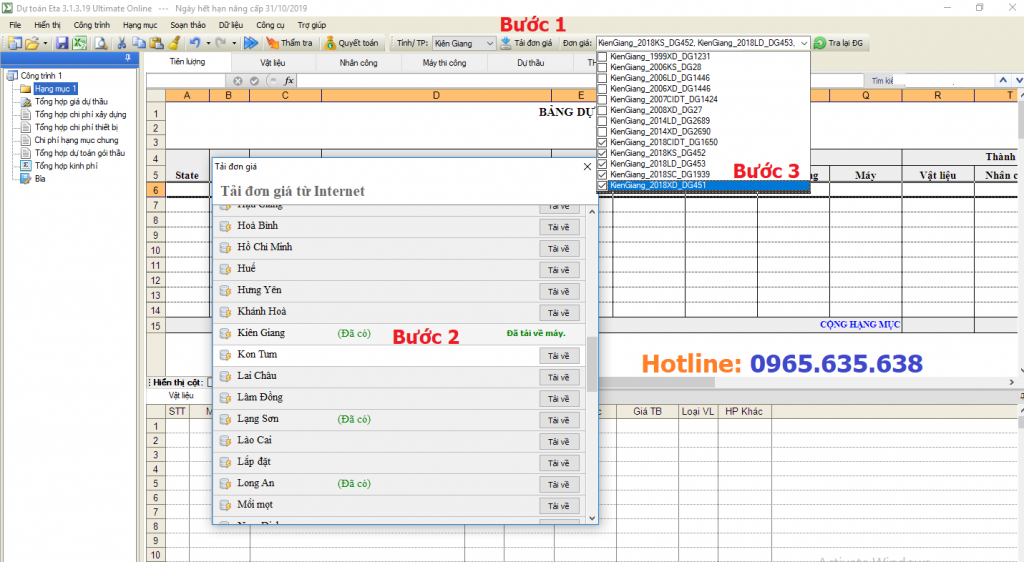
Task: Select the format painter brush icon
Action: coord(173,43)
